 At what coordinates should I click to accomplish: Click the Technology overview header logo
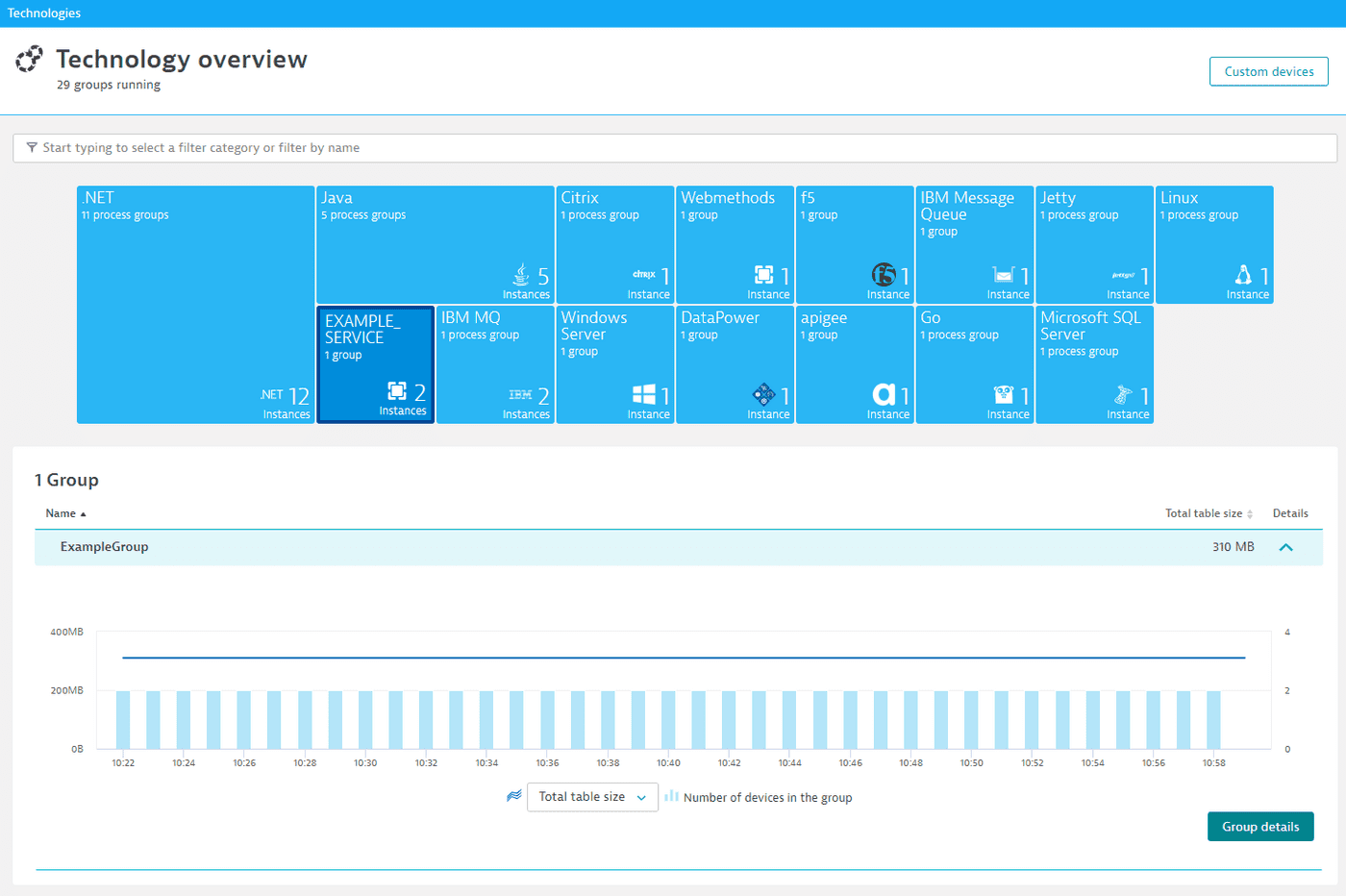[29, 60]
